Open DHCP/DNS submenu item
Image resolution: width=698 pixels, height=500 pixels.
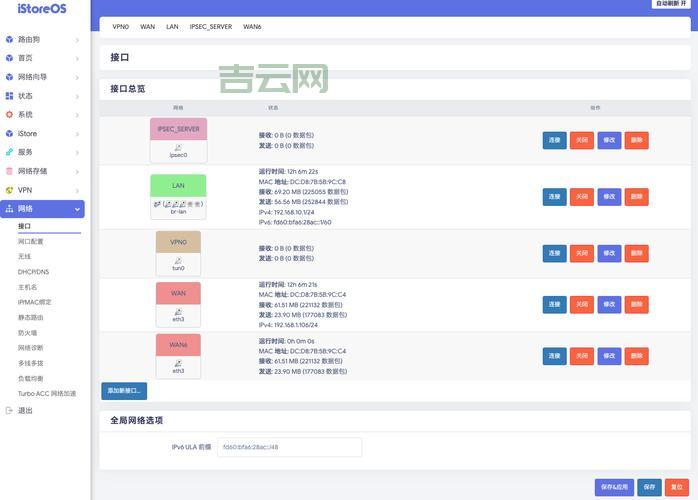pyautogui.click(x=33, y=272)
